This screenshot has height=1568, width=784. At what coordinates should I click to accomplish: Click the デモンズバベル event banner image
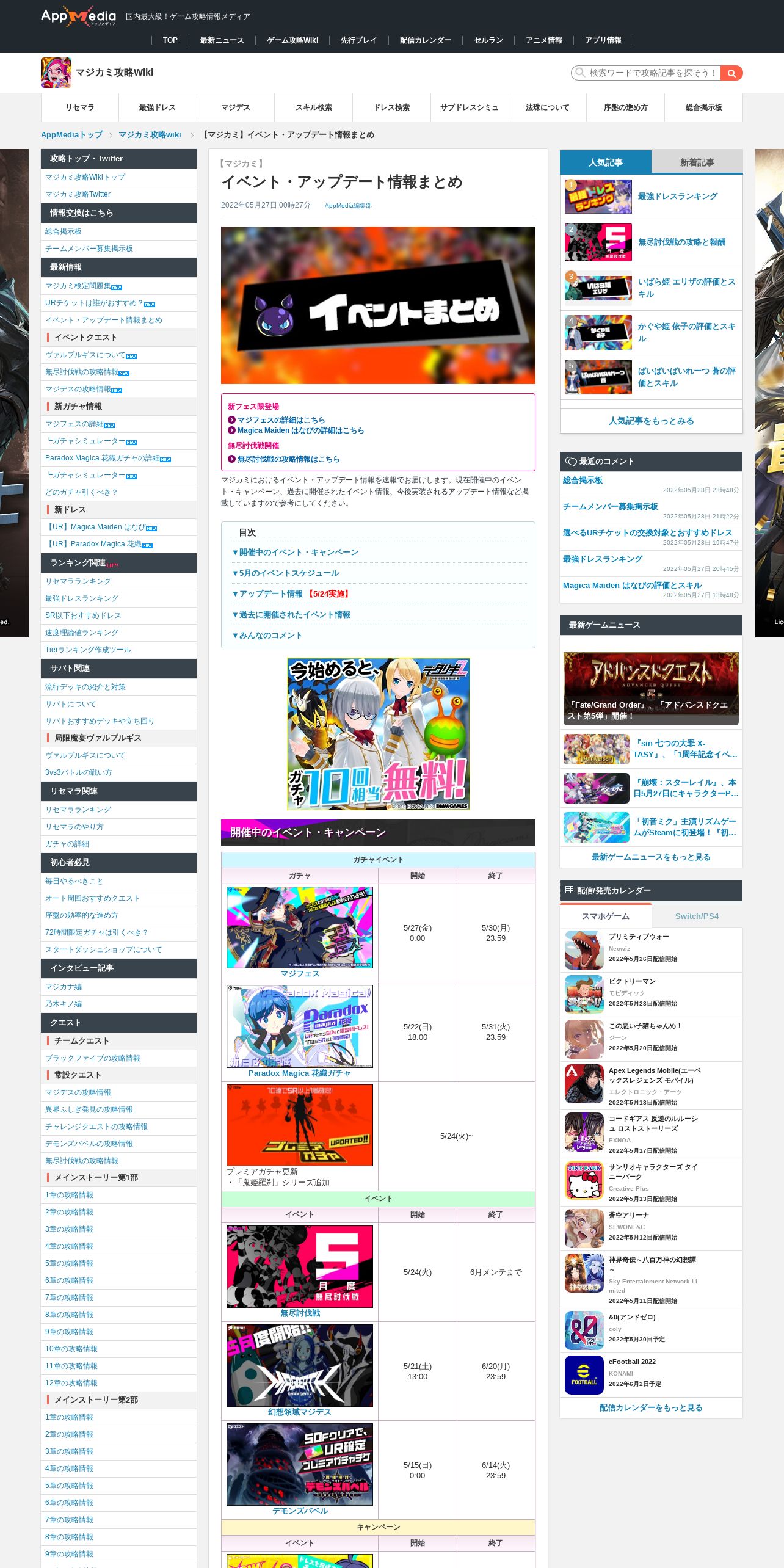(300, 1464)
